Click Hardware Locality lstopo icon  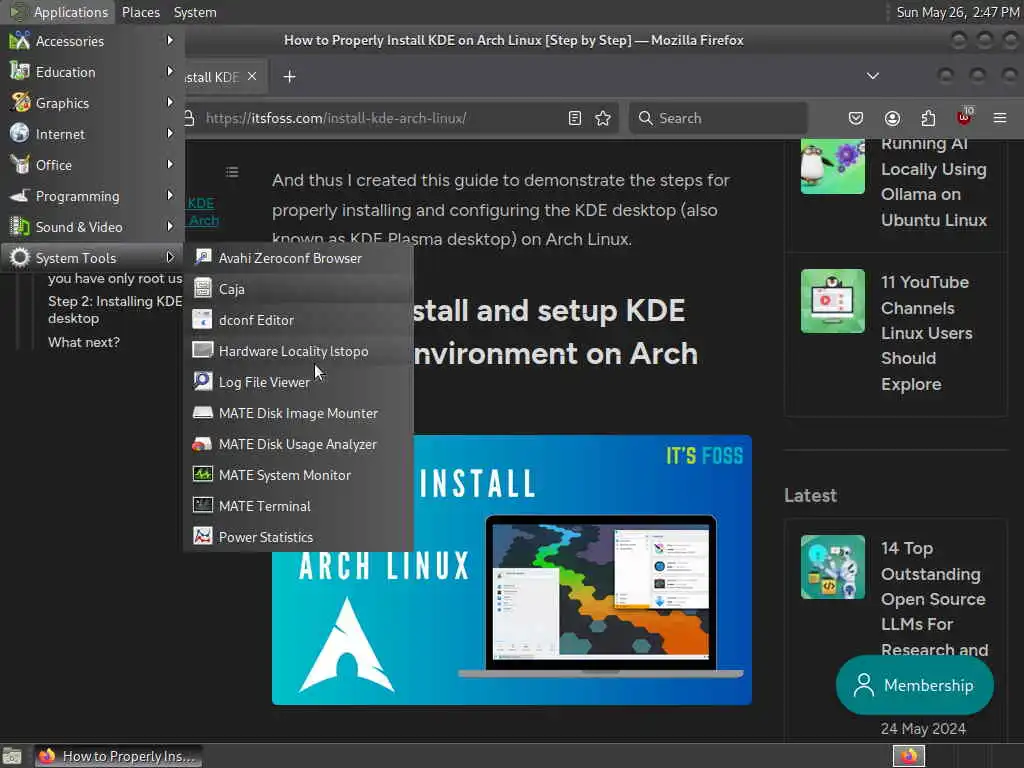tap(203, 350)
